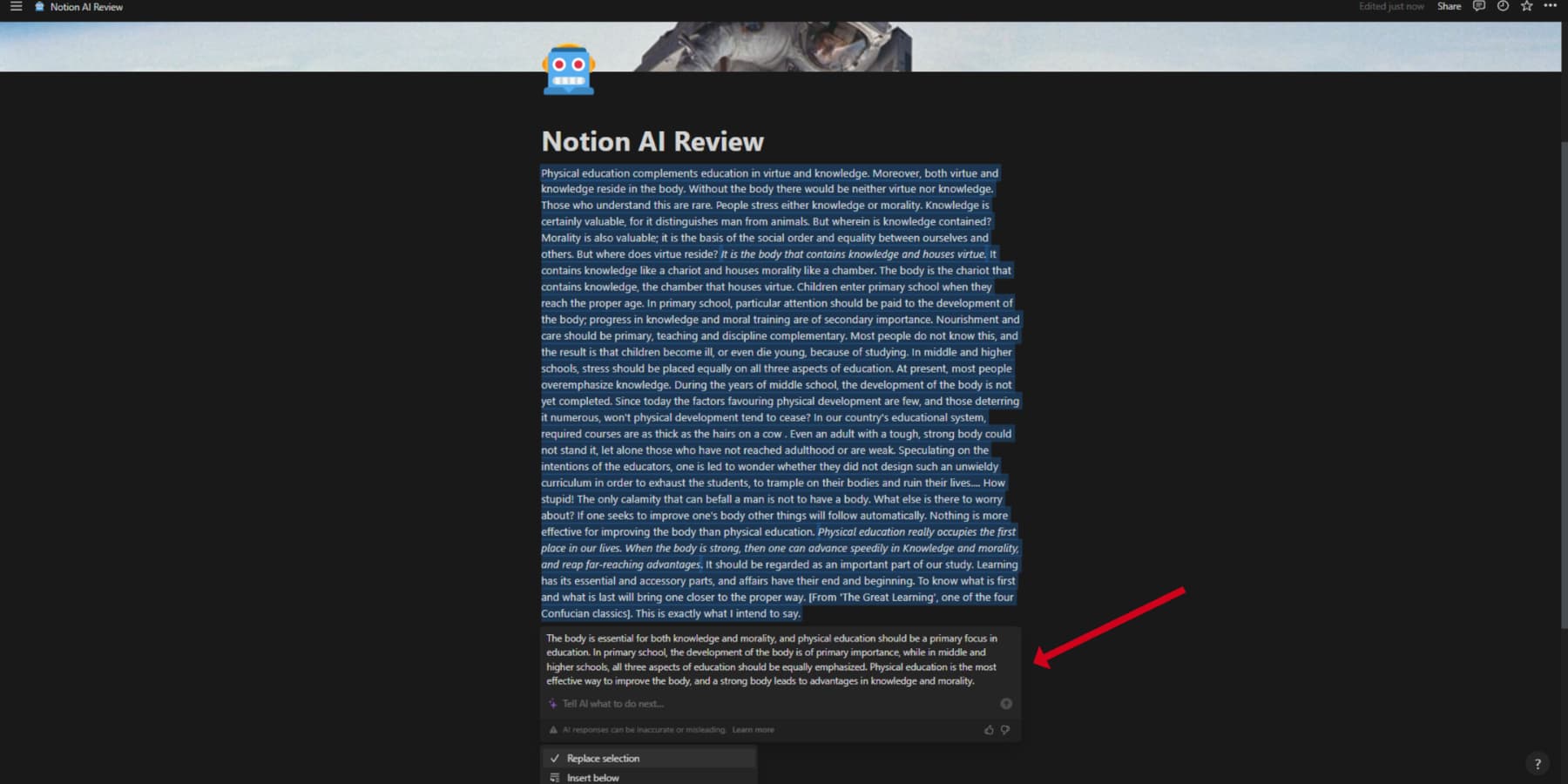Click the robot emoji page icon
The image size is (1568, 784).
568,69
